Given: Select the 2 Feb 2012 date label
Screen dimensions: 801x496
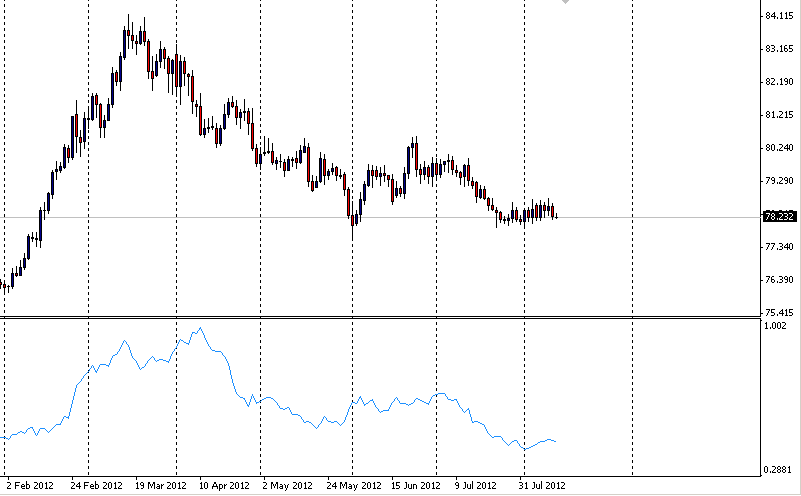Looking at the screenshot, I should click(30, 485).
